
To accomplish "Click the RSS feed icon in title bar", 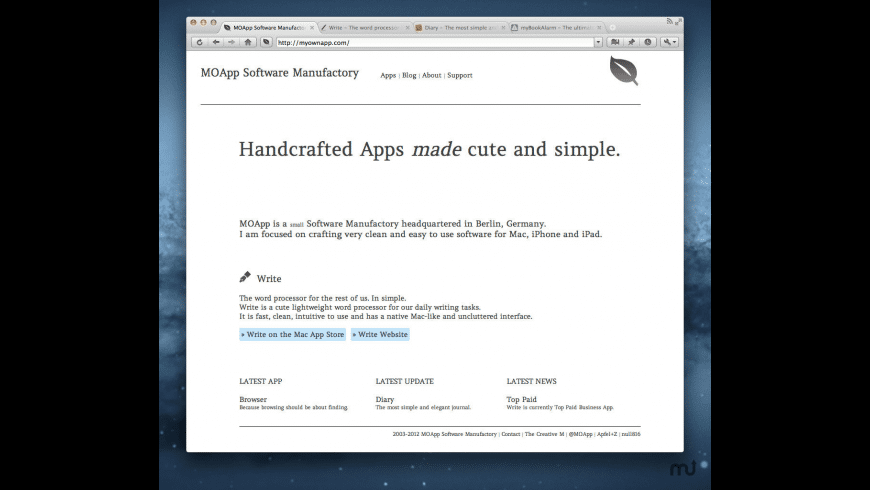I will click(670, 21).
